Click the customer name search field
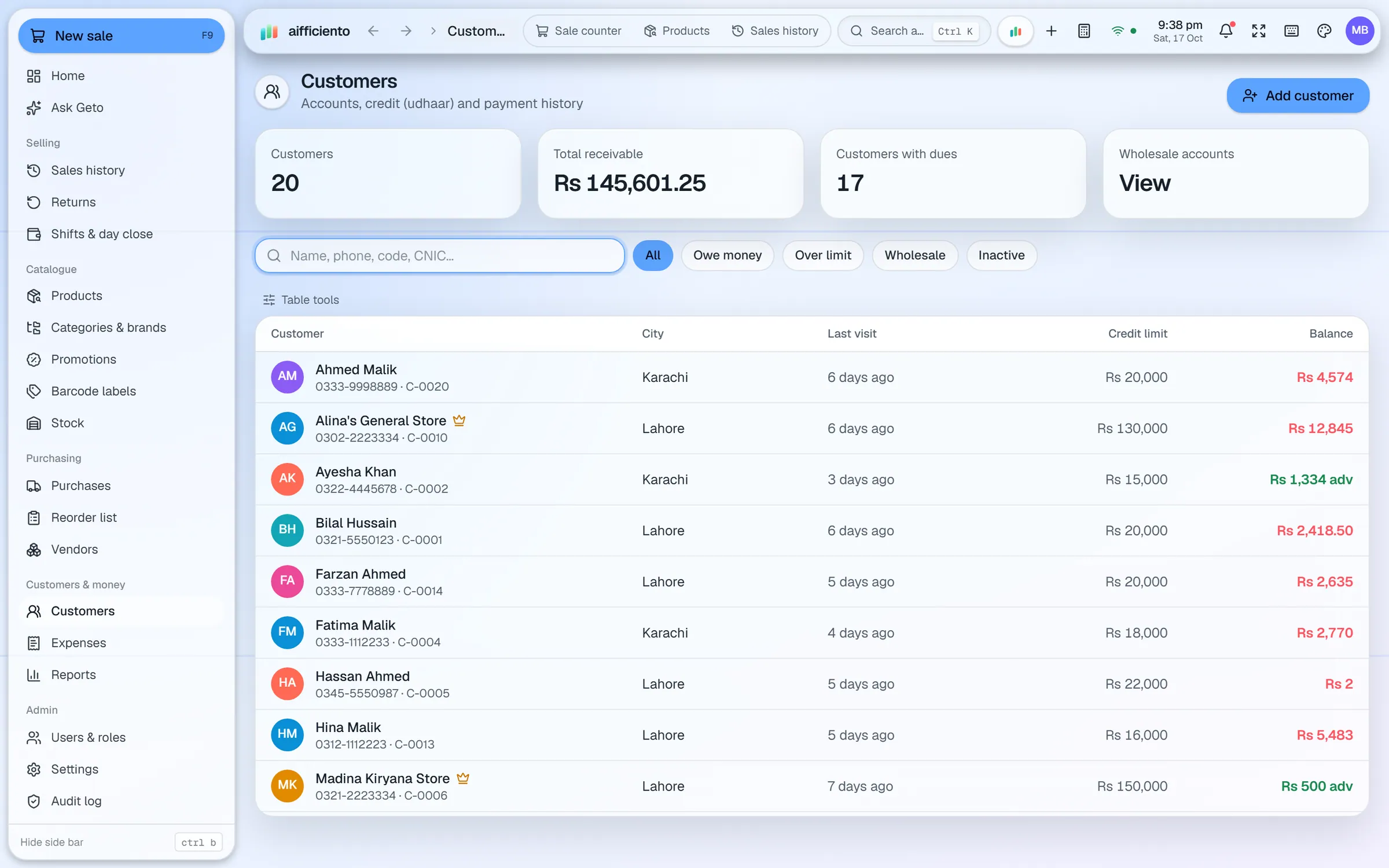 tap(440, 256)
